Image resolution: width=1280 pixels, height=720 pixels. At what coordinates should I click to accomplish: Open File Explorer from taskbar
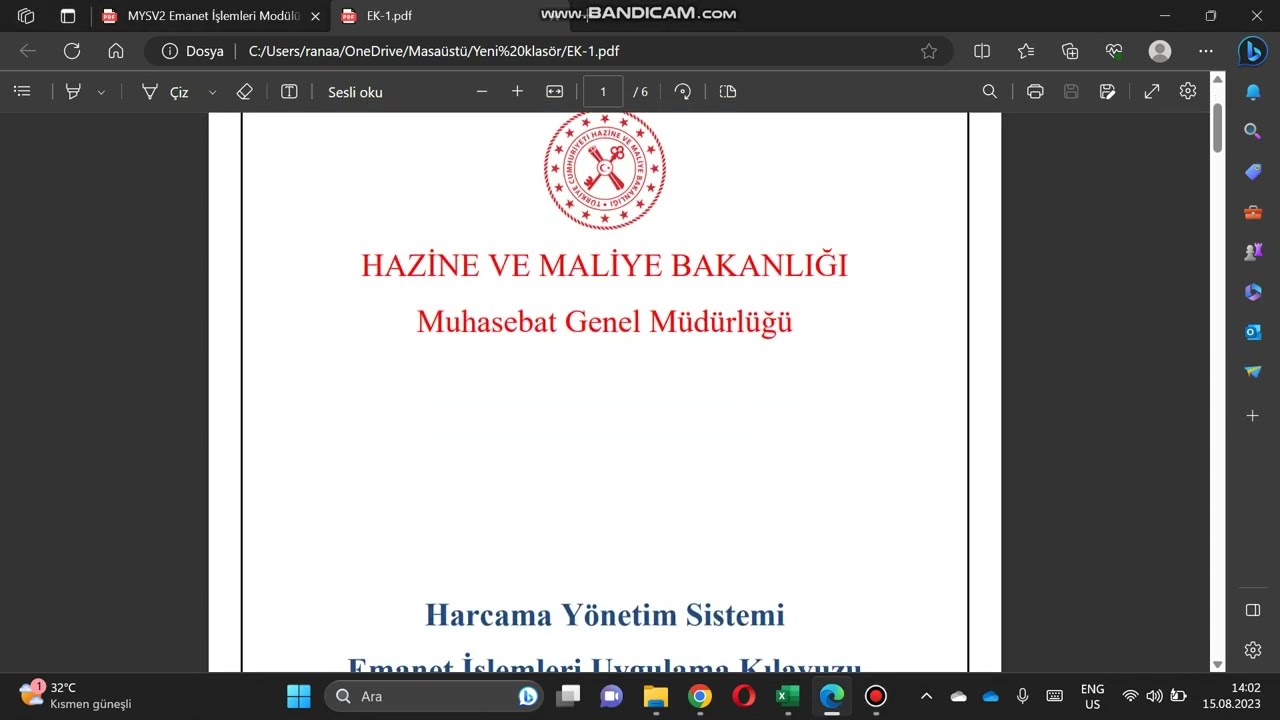pos(655,696)
